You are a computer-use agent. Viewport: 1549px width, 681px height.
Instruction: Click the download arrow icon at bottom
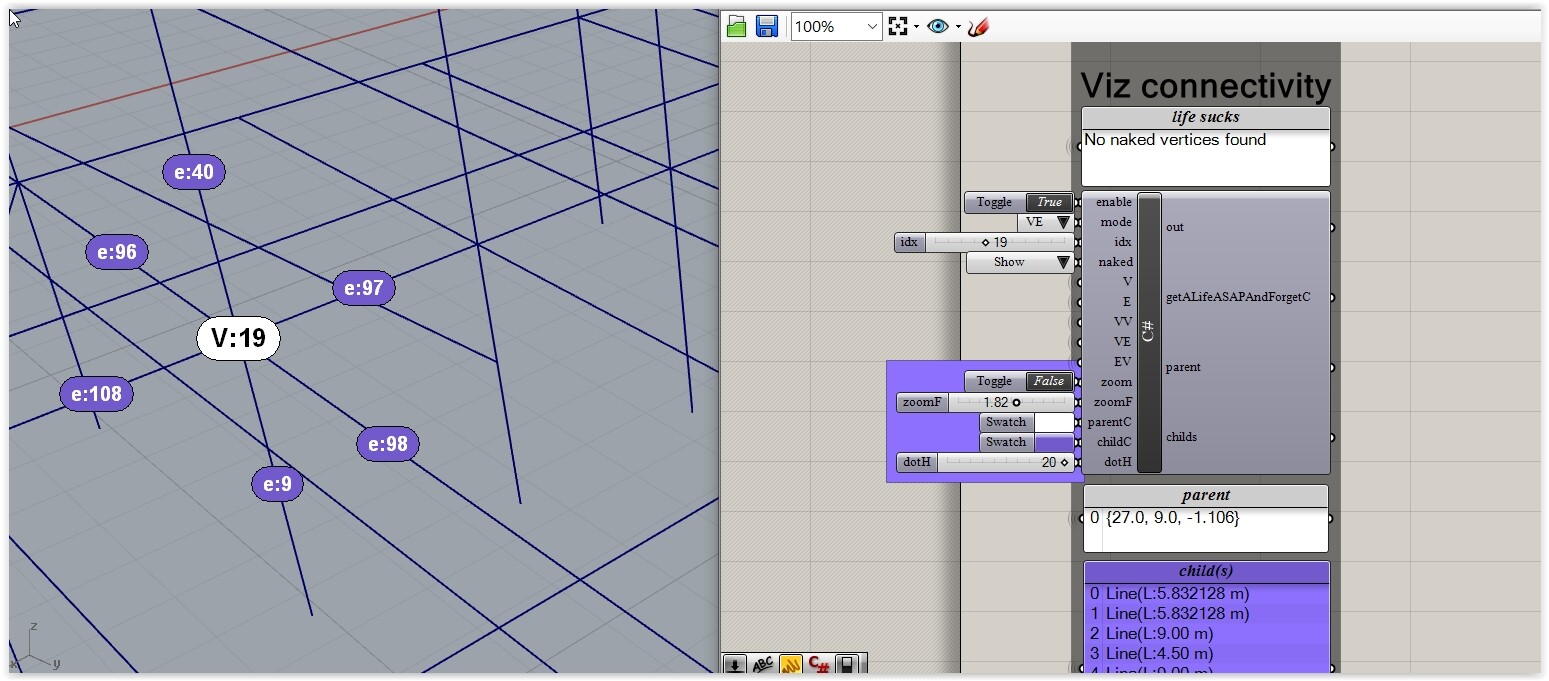735,665
